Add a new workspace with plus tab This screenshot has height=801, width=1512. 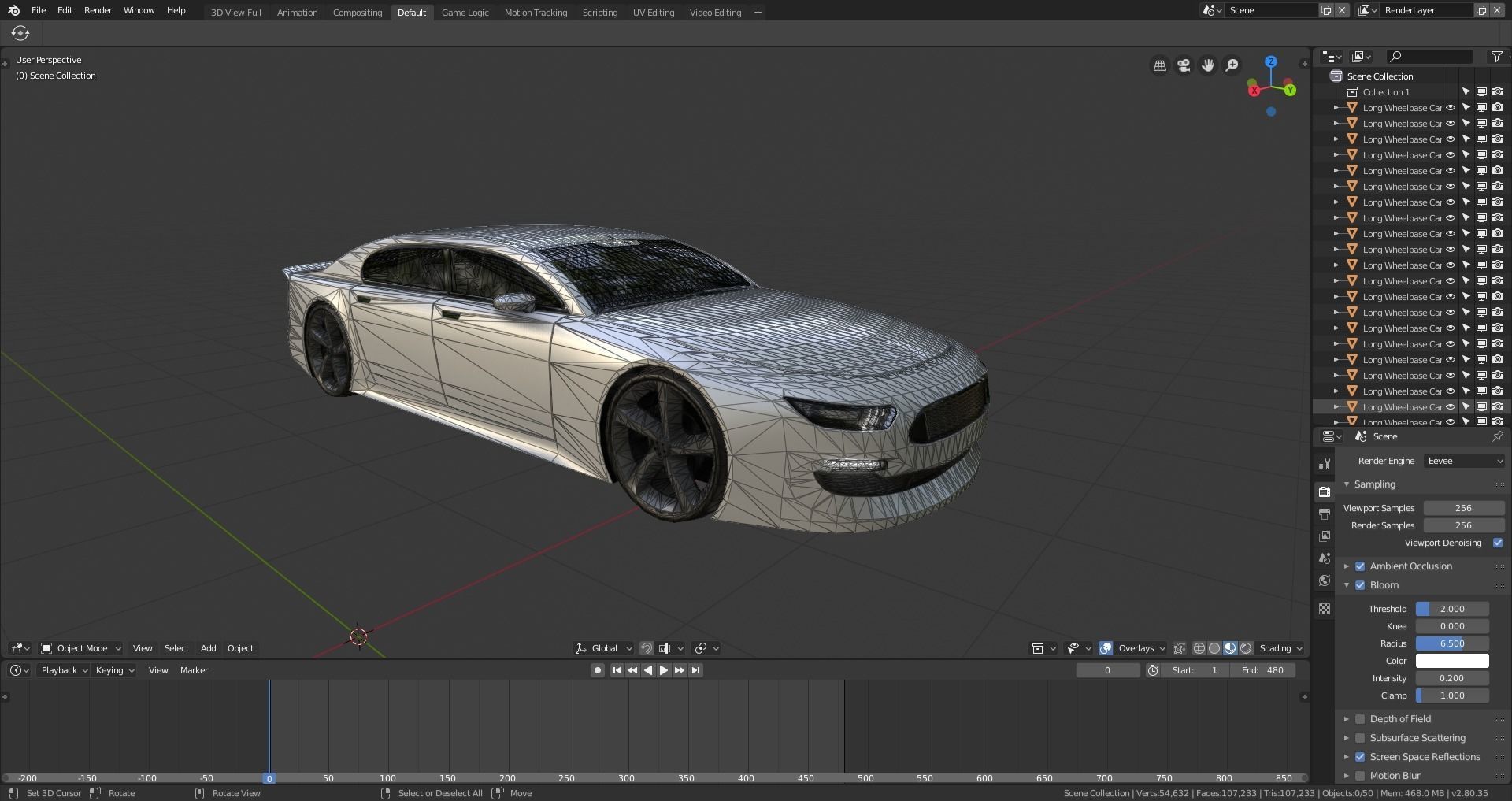(x=758, y=12)
